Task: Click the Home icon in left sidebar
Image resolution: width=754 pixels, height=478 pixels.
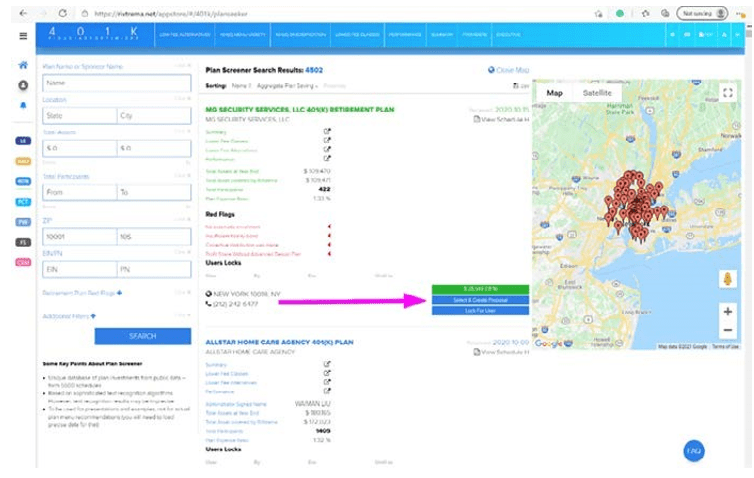Action: coord(22,66)
